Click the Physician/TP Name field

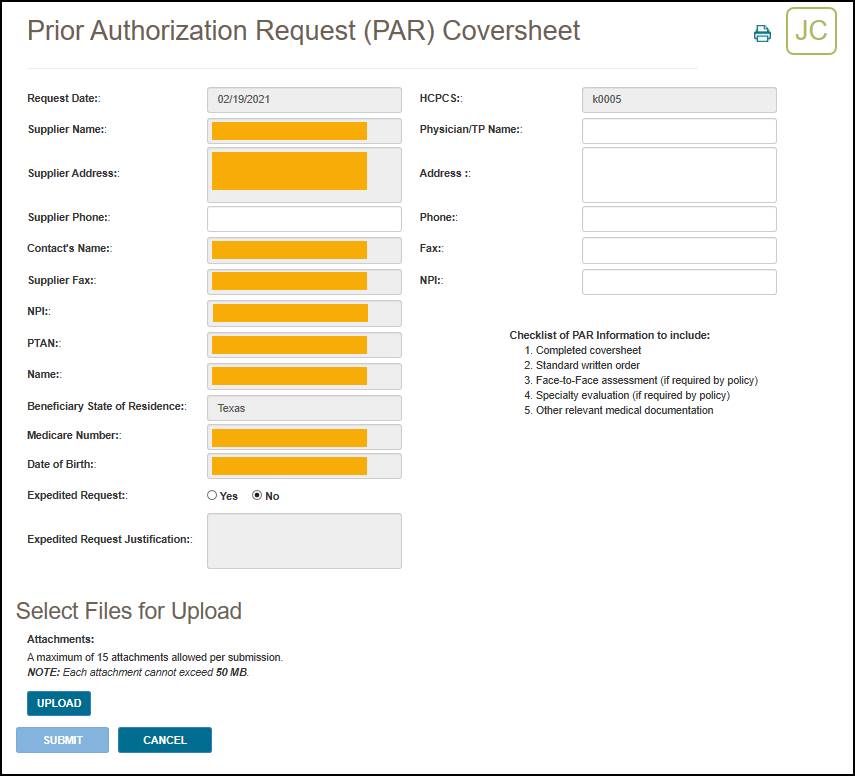pos(677,130)
